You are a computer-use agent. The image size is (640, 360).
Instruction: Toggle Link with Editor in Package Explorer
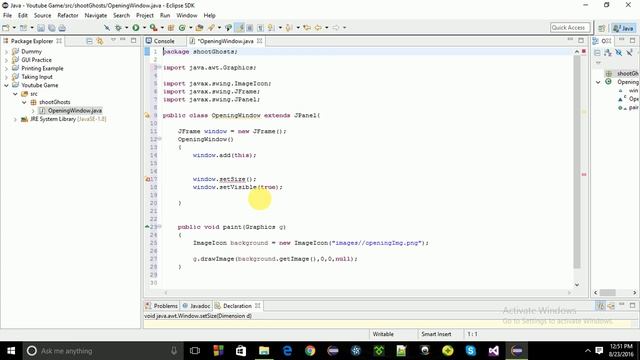[100, 41]
